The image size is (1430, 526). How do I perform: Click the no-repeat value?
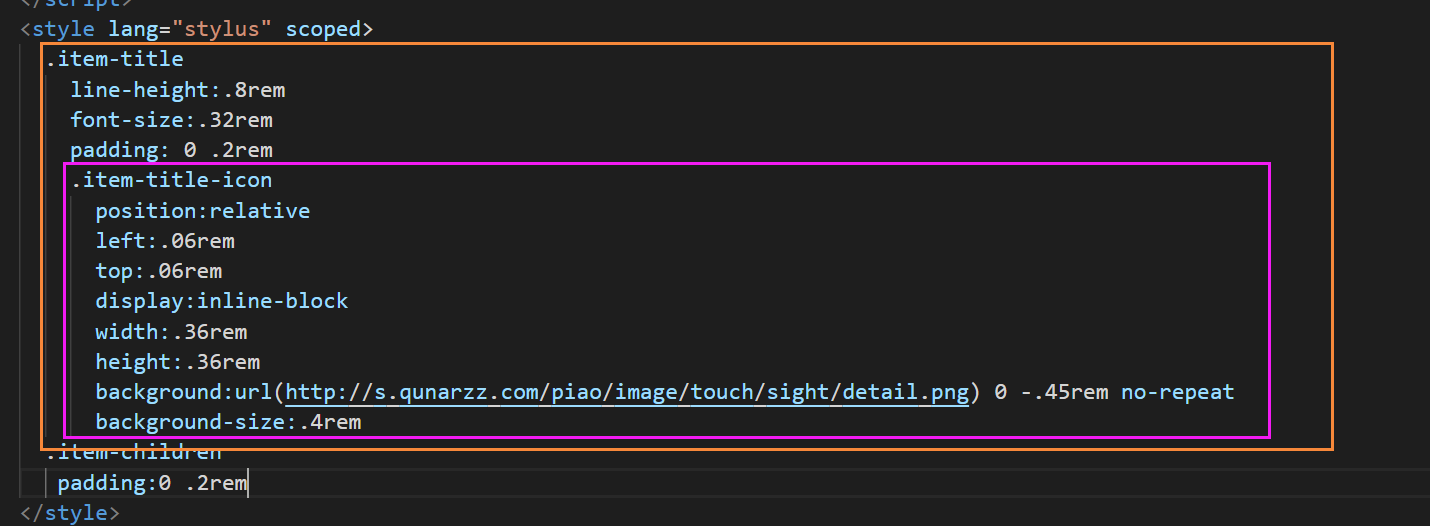tap(1177, 392)
